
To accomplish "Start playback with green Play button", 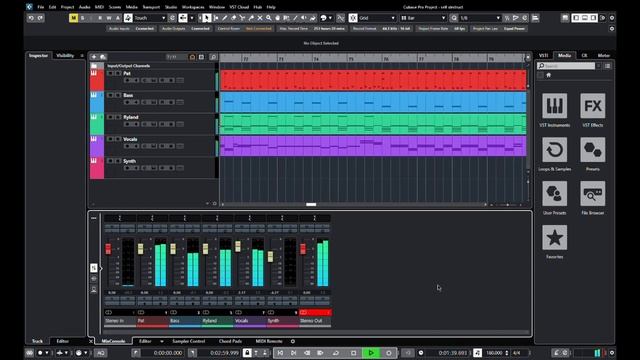I will click(371, 353).
